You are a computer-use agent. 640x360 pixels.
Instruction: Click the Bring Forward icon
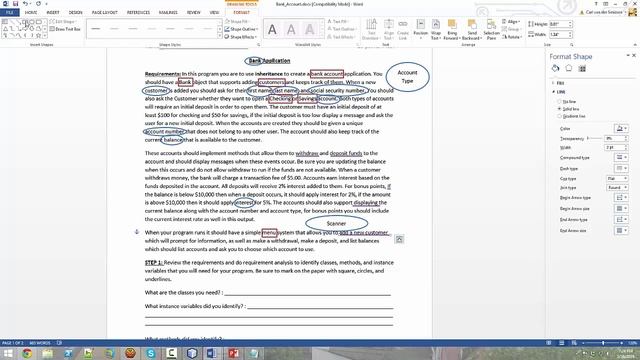pos(451,29)
